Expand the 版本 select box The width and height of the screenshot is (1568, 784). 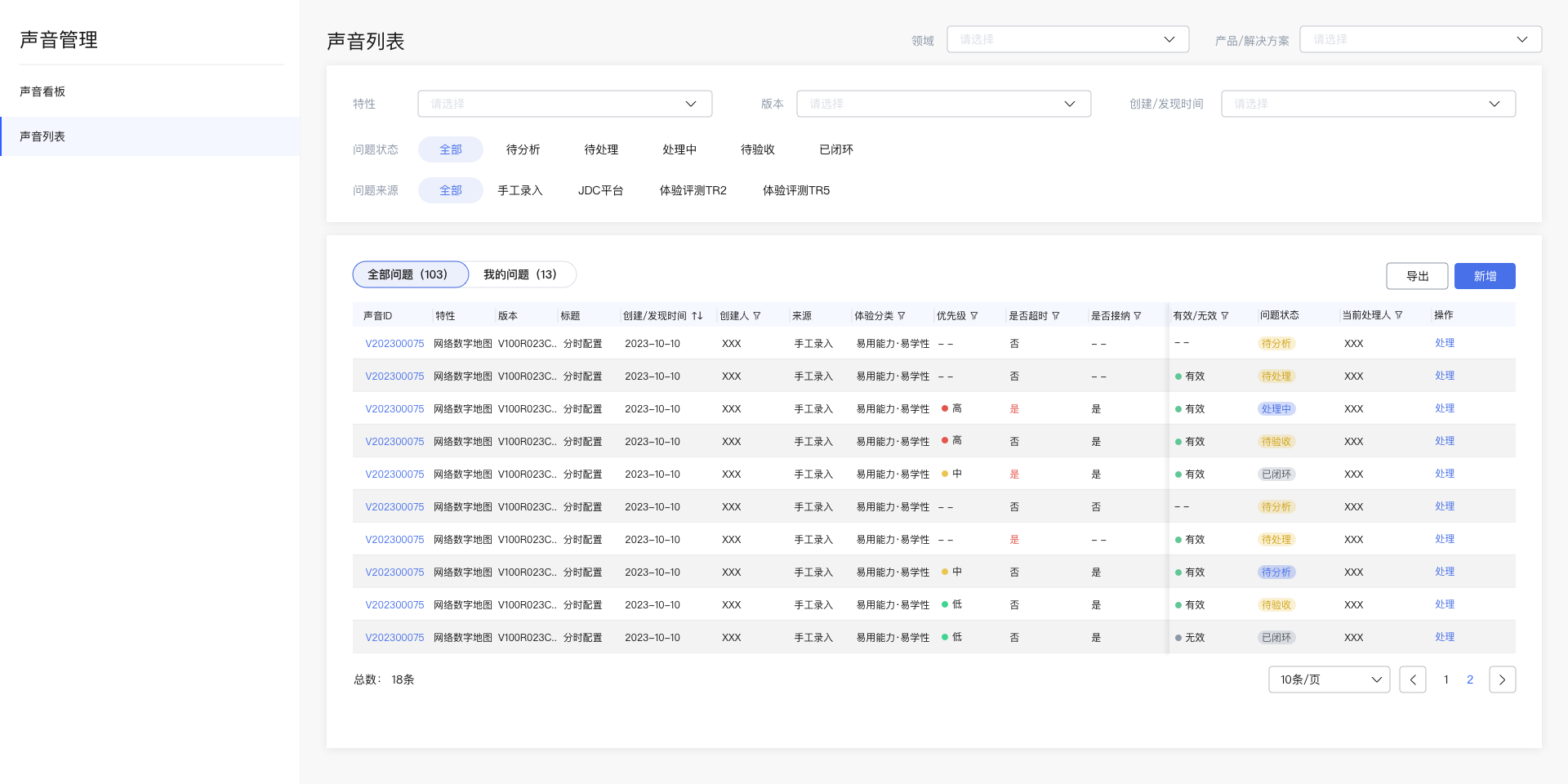[x=944, y=104]
